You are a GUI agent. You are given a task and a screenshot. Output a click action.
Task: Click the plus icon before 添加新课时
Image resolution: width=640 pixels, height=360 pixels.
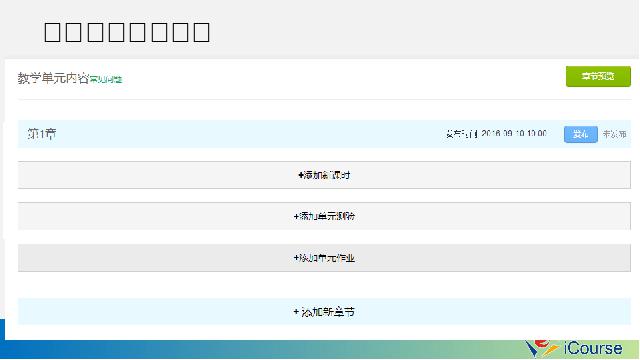(301, 175)
